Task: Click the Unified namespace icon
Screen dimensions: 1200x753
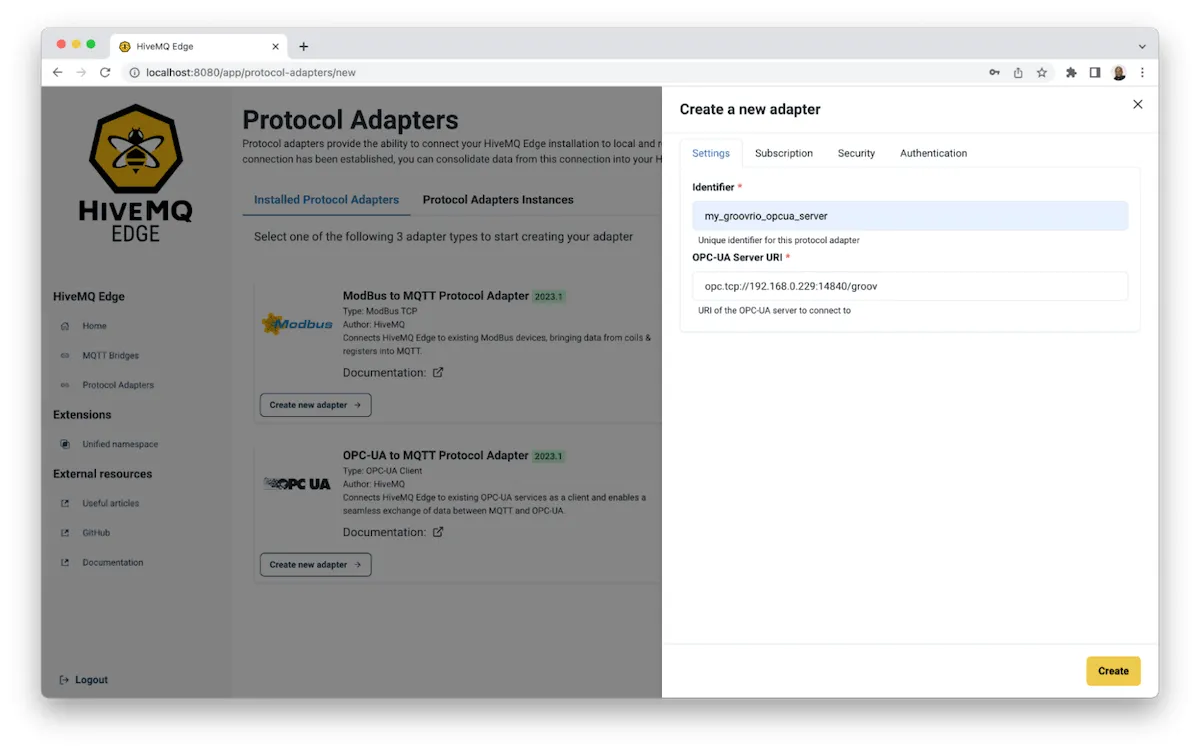Action: 65,444
